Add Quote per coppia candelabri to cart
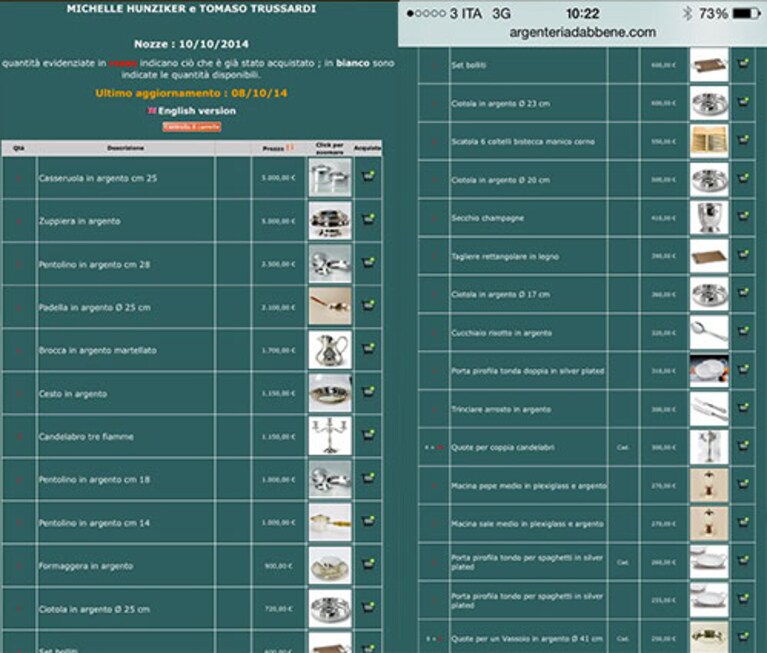 pos(743,446)
